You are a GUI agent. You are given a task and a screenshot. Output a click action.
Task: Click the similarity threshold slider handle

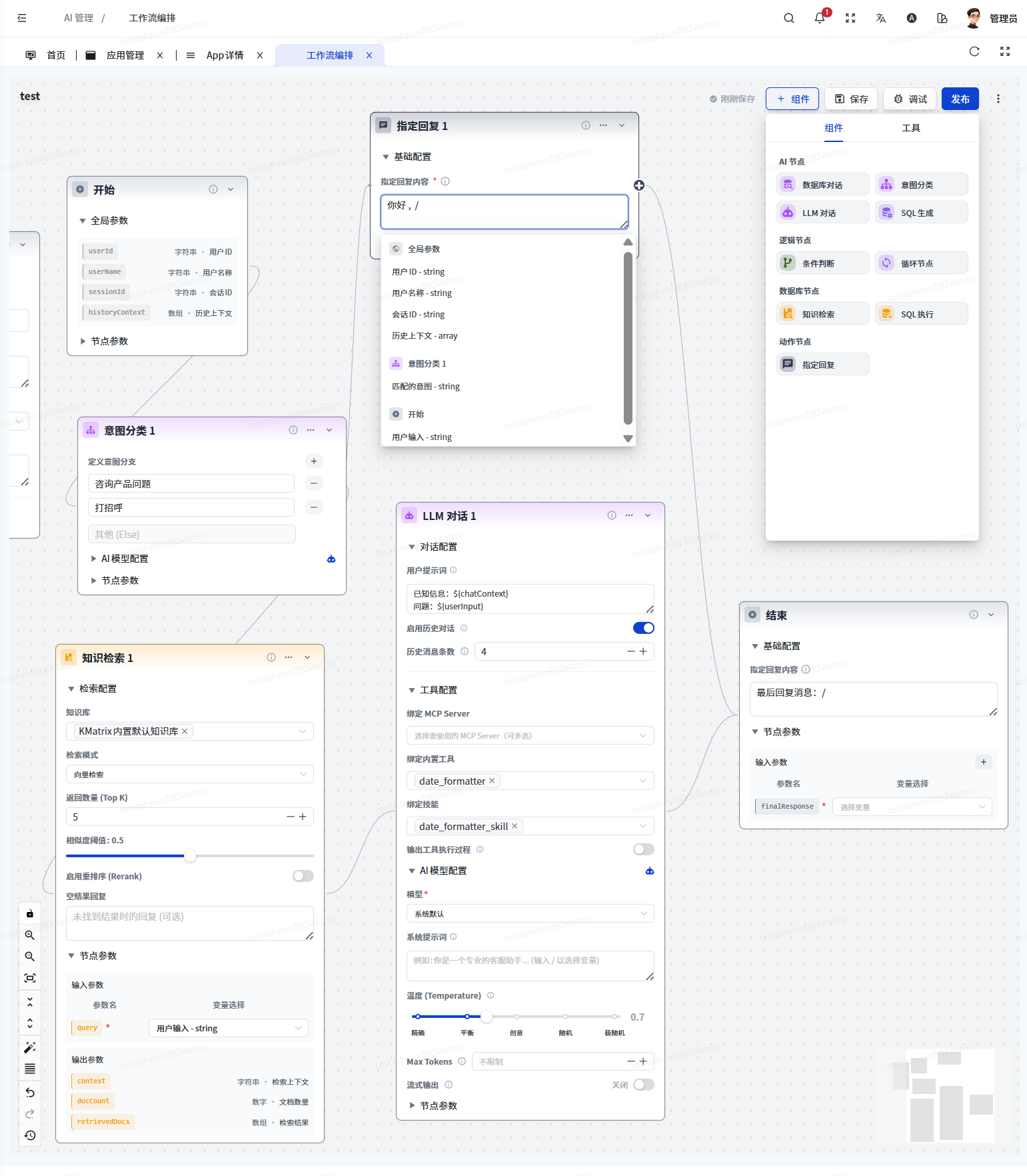pyautogui.click(x=190, y=856)
